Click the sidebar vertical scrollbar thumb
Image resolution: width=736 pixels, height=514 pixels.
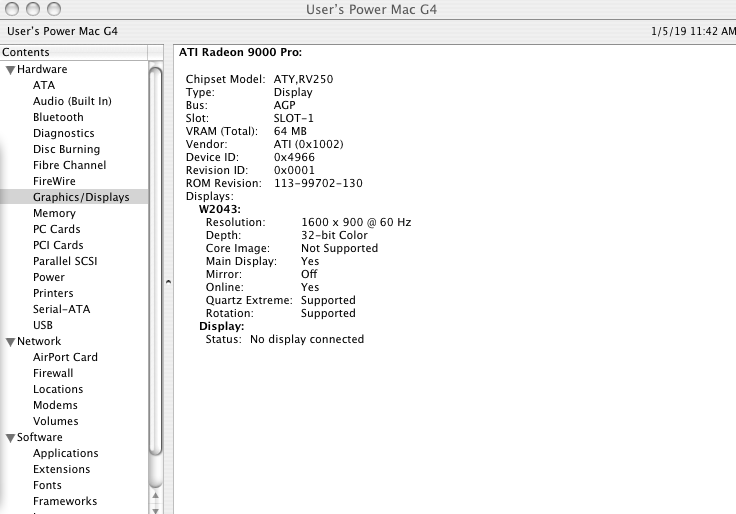pos(155,261)
